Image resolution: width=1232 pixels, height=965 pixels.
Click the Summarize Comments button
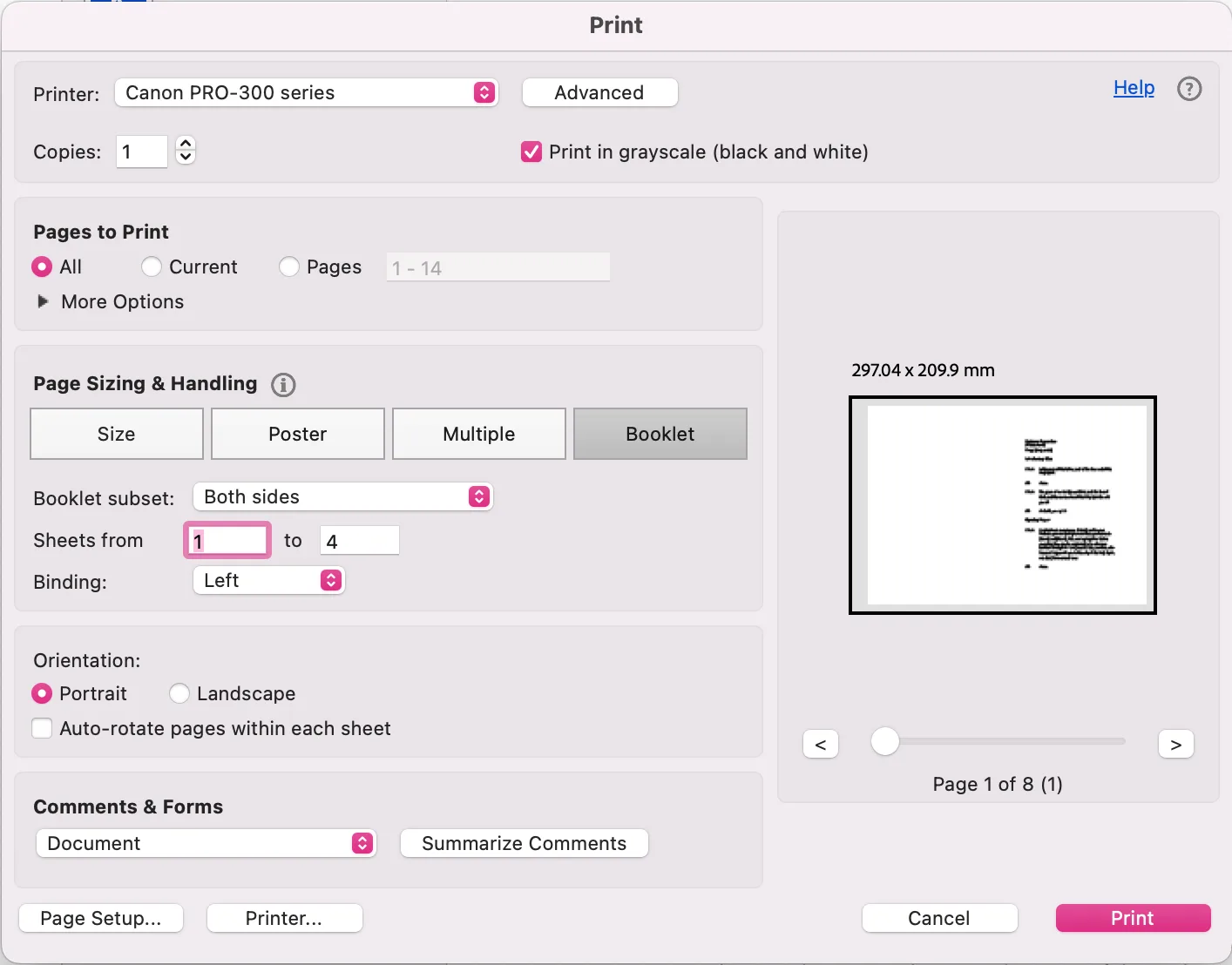pyautogui.click(x=524, y=843)
